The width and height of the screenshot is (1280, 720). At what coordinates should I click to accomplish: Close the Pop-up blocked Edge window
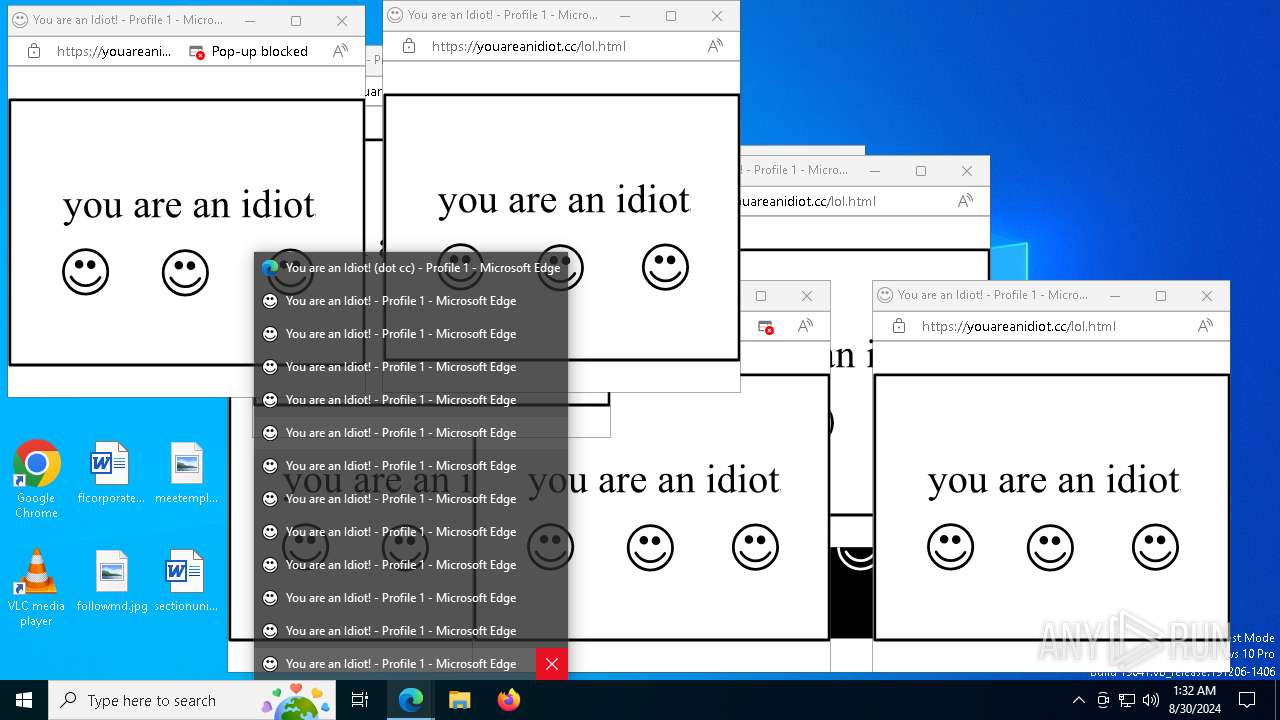point(342,20)
